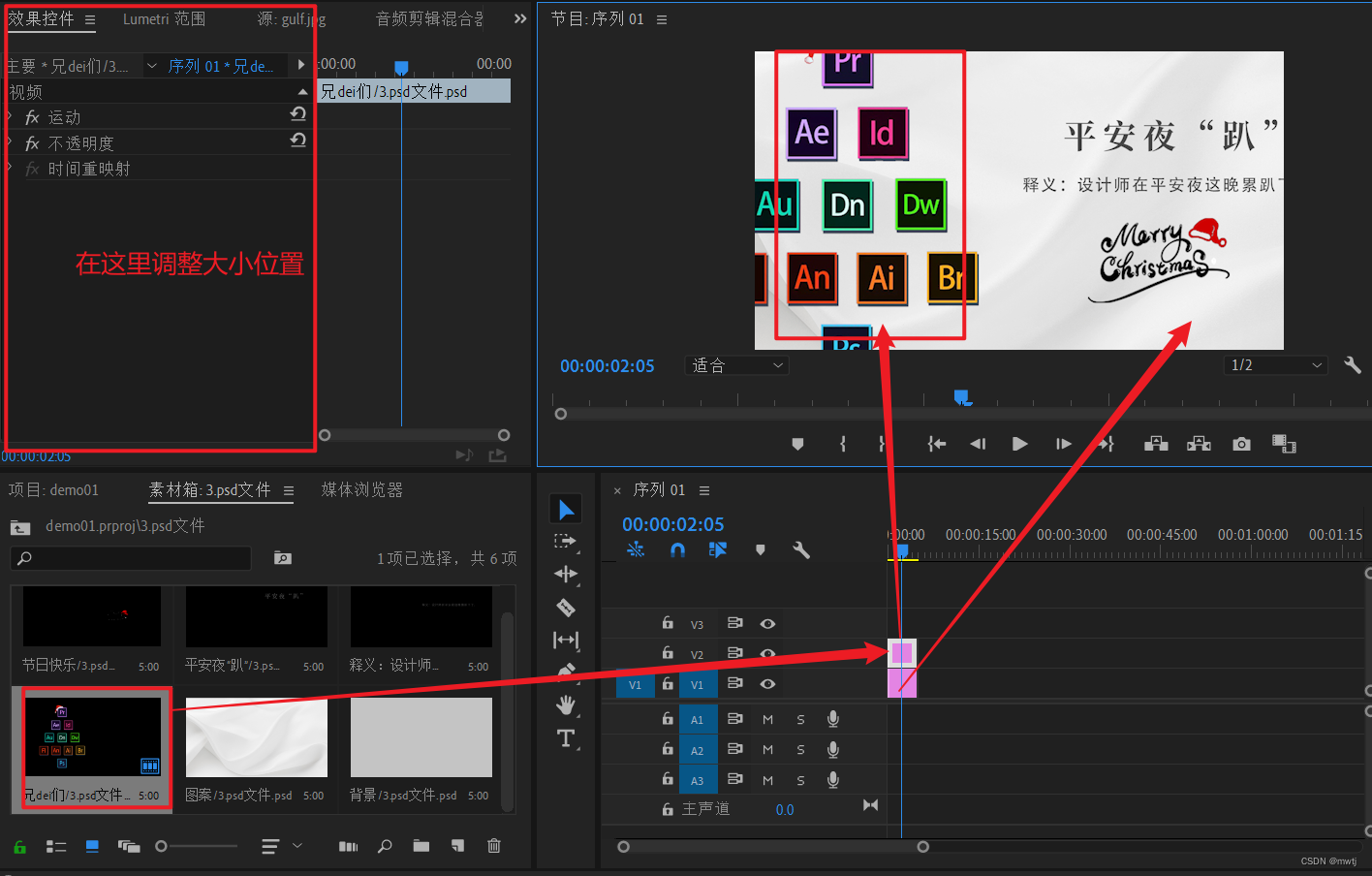Viewport: 1372px width, 876px height.
Task: Toggle V1 track output eye
Action: point(767,684)
